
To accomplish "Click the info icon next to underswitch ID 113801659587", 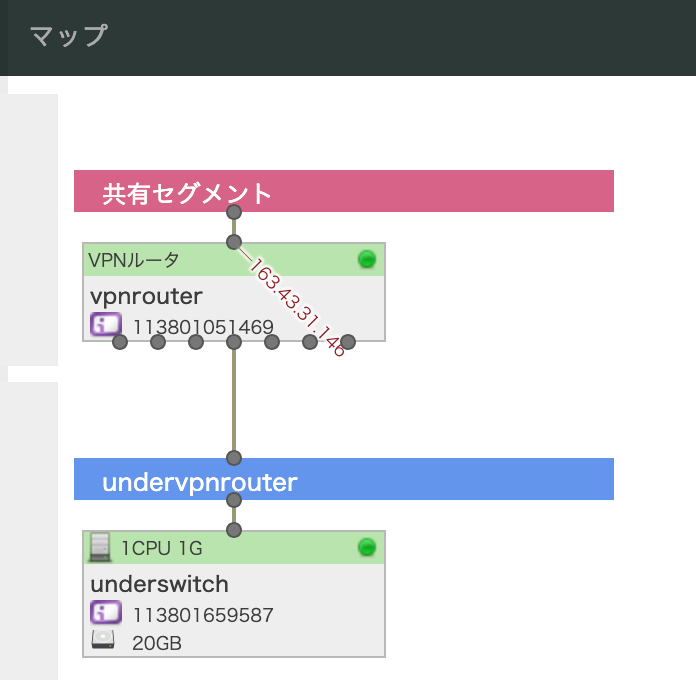I will pyautogui.click(x=106, y=612).
